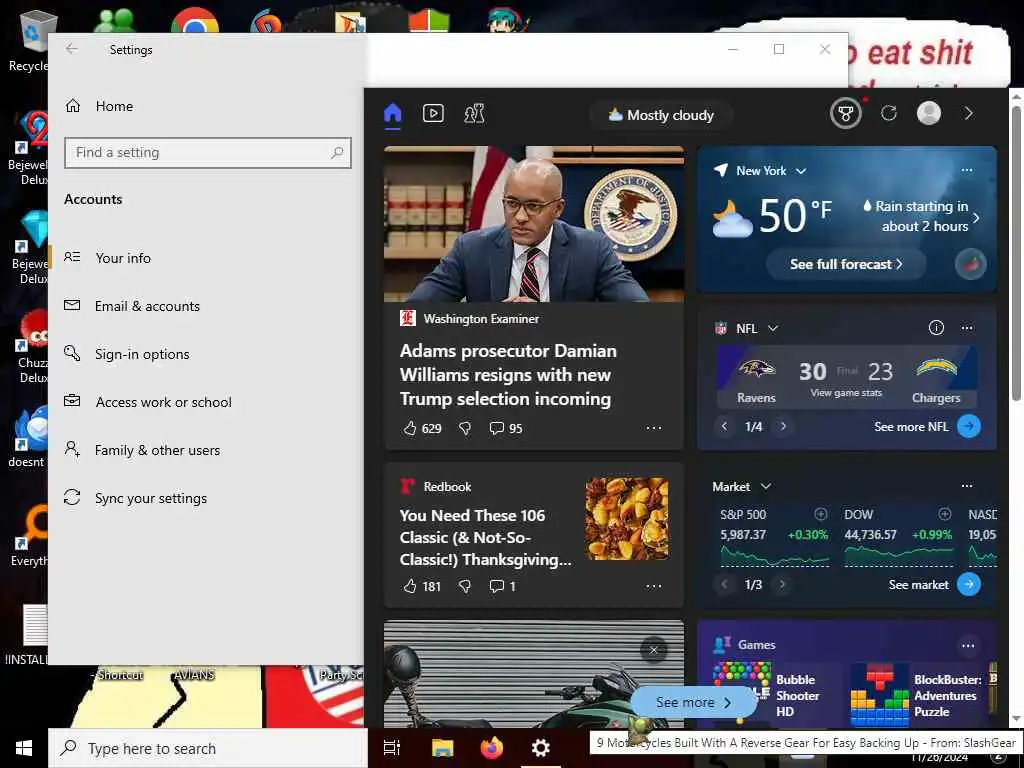Open Adams prosecutor Damian Williams headline
This screenshot has height=768, width=1024.
pyautogui.click(x=507, y=375)
